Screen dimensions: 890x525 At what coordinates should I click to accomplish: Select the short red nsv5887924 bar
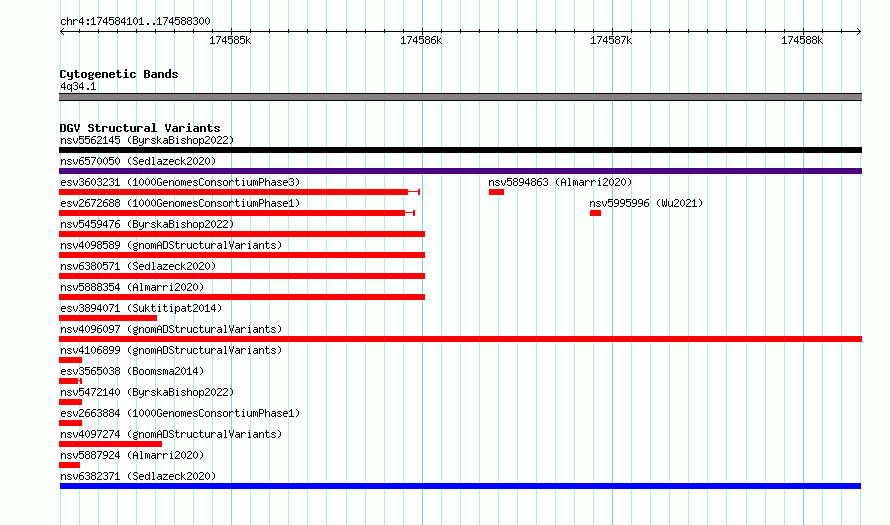tap(69, 465)
